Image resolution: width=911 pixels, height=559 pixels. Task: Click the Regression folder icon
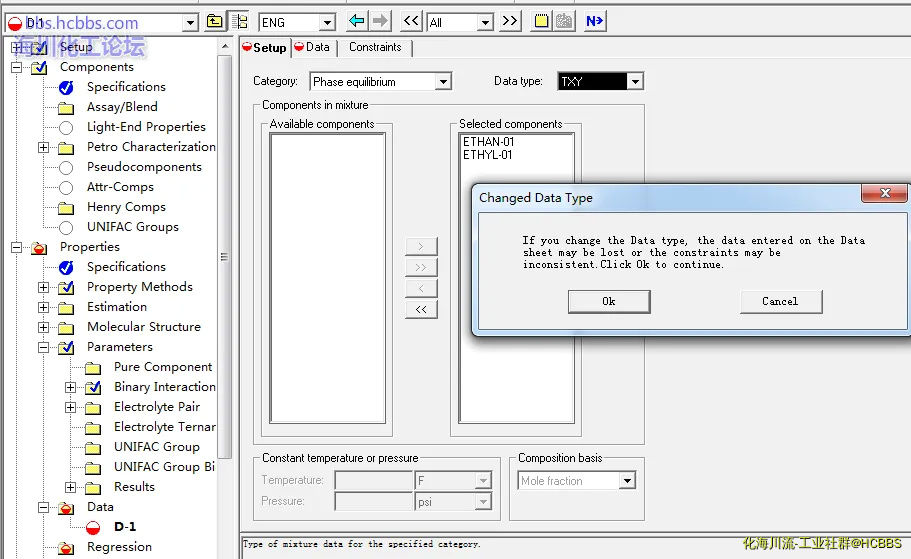click(66, 548)
